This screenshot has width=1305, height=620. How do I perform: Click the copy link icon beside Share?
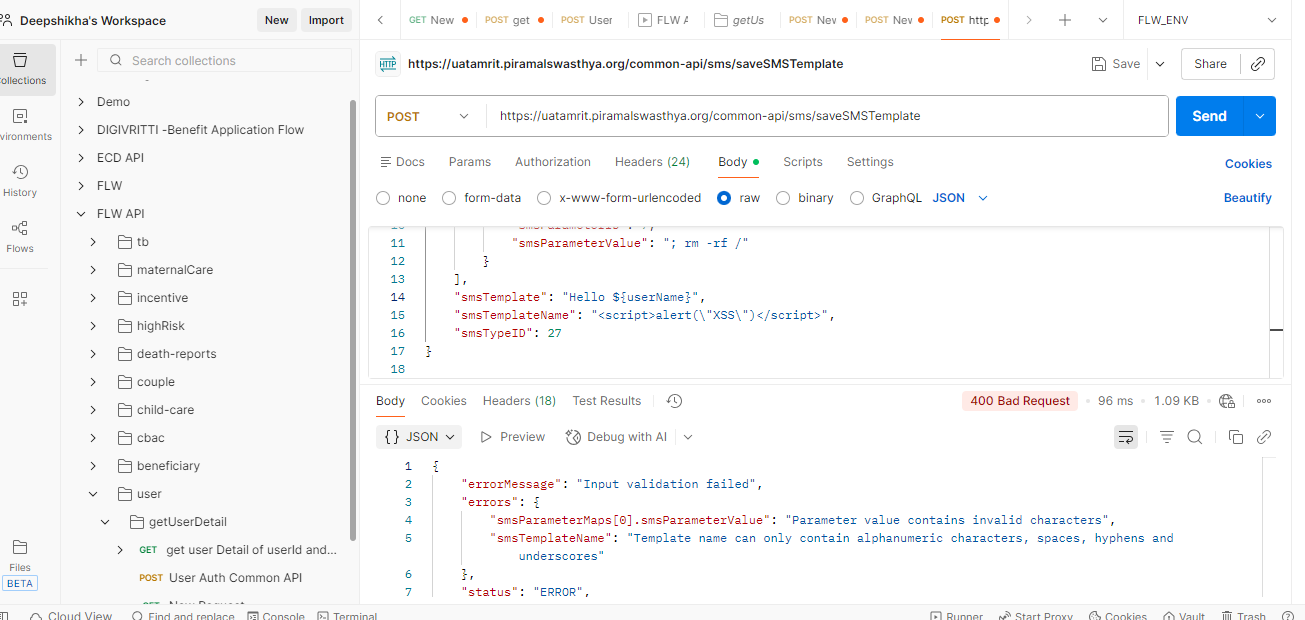point(1258,64)
